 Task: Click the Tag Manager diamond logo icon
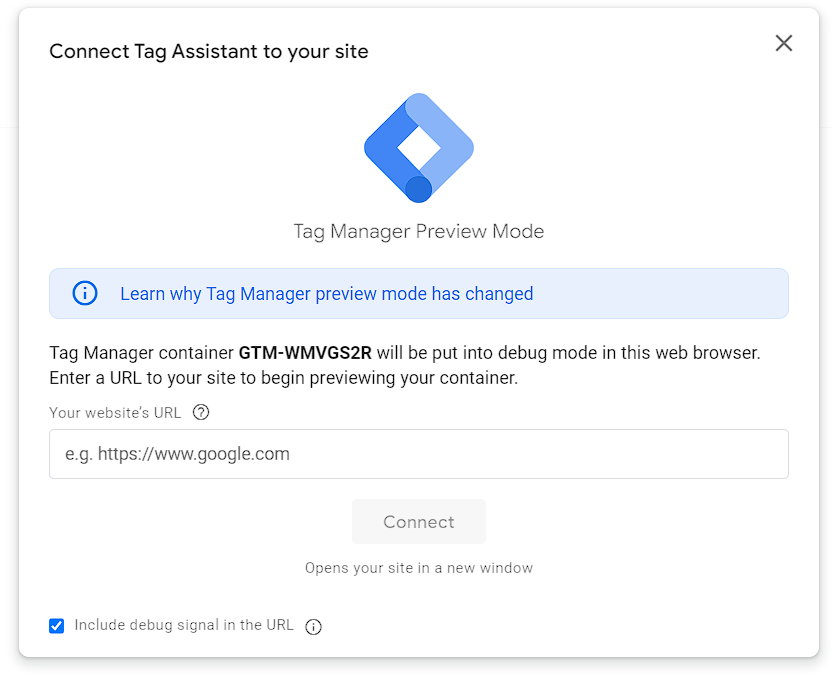pos(418,148)
